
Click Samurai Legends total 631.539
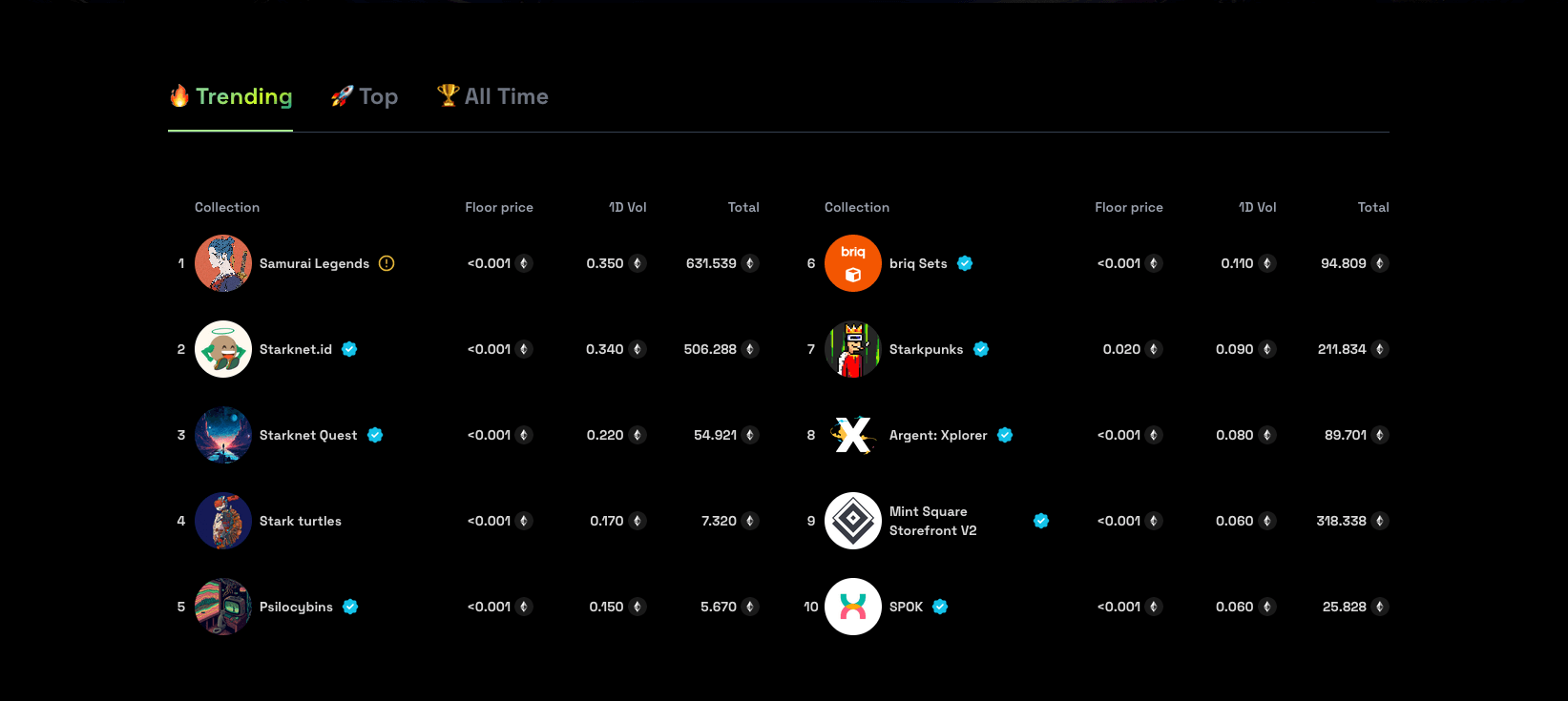(711, 263)
